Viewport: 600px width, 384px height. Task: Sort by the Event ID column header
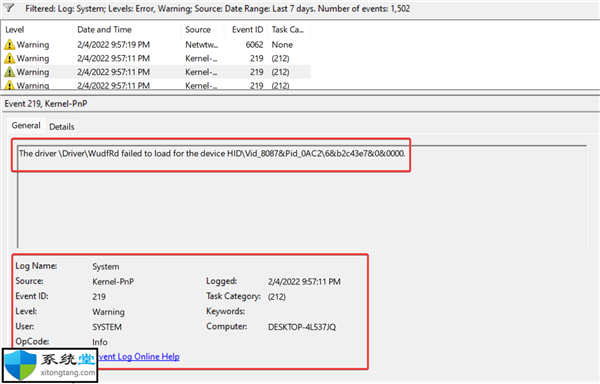[x=247, y=29]
